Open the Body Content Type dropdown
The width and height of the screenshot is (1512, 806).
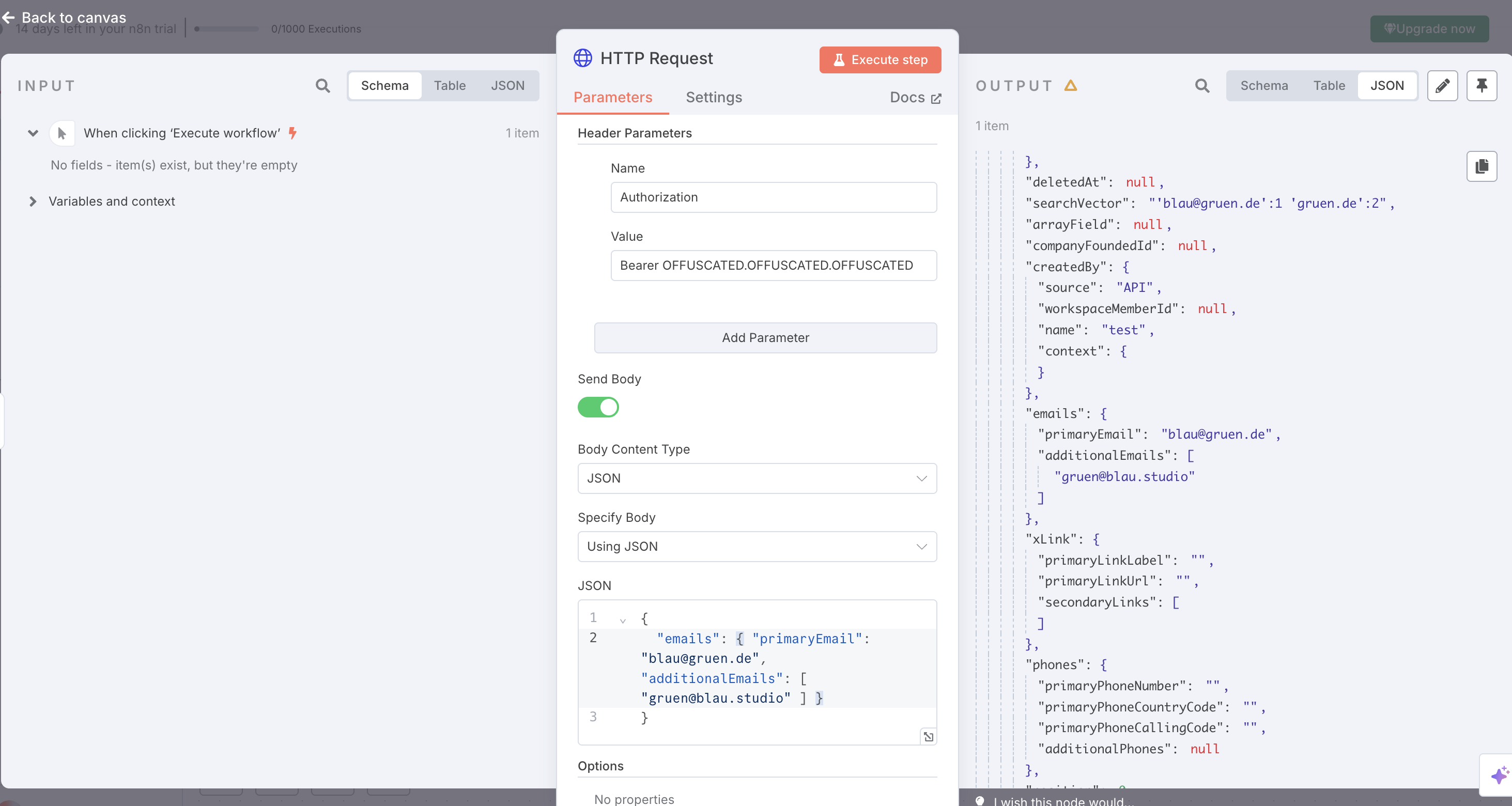tap(757, 478)
